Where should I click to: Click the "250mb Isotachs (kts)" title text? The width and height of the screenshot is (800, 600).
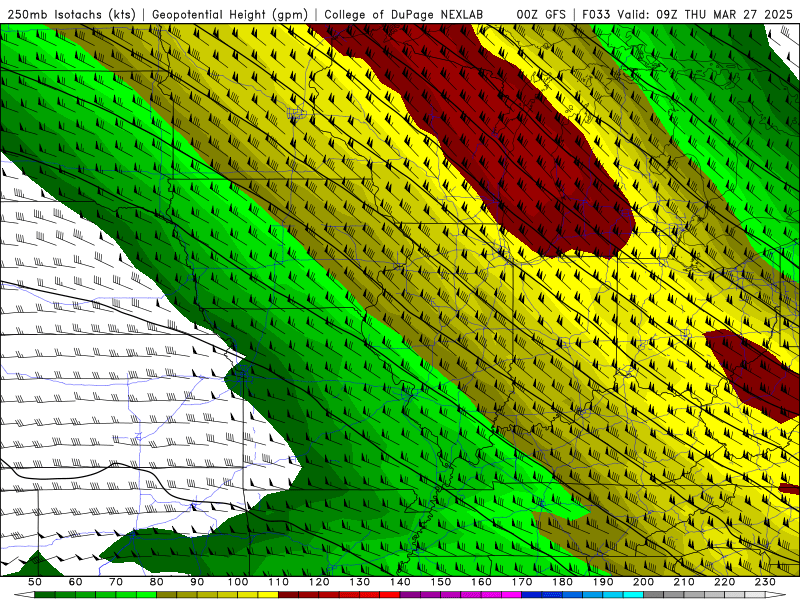click(x=71, y=14)
